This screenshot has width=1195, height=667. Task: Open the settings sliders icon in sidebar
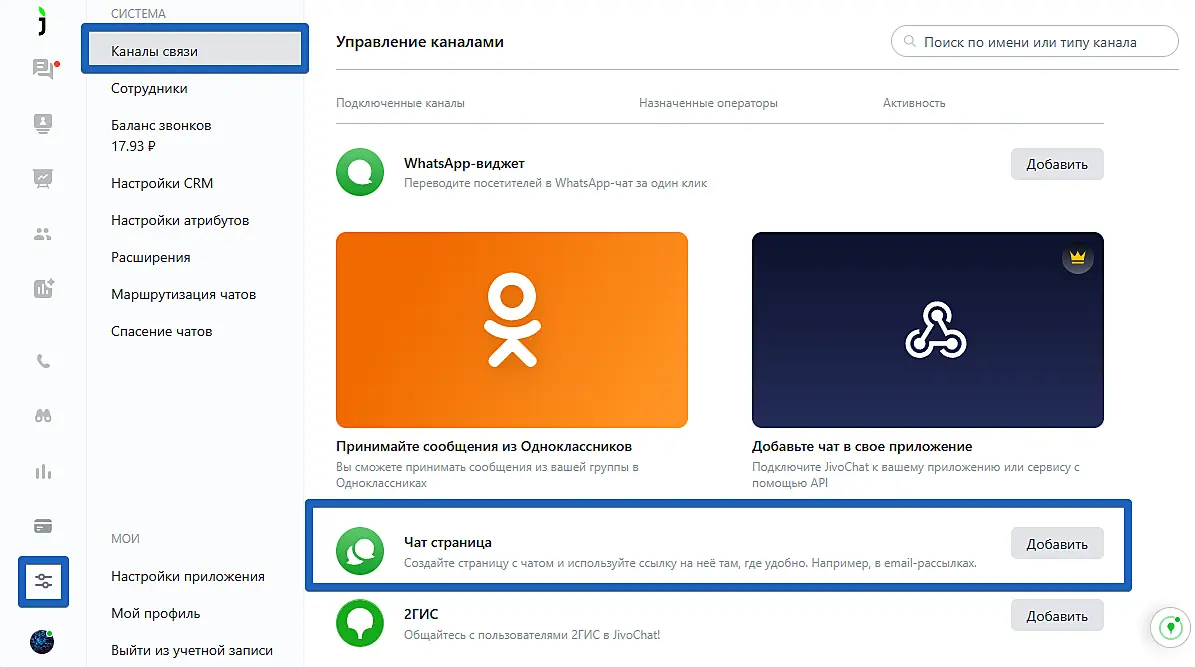43,582
